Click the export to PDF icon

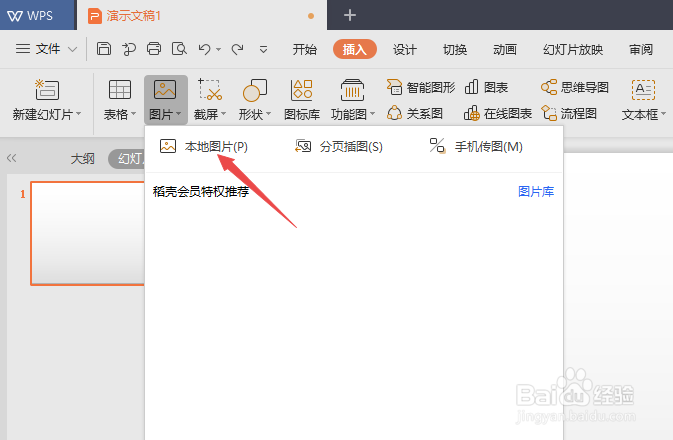(x=129, y=49)
